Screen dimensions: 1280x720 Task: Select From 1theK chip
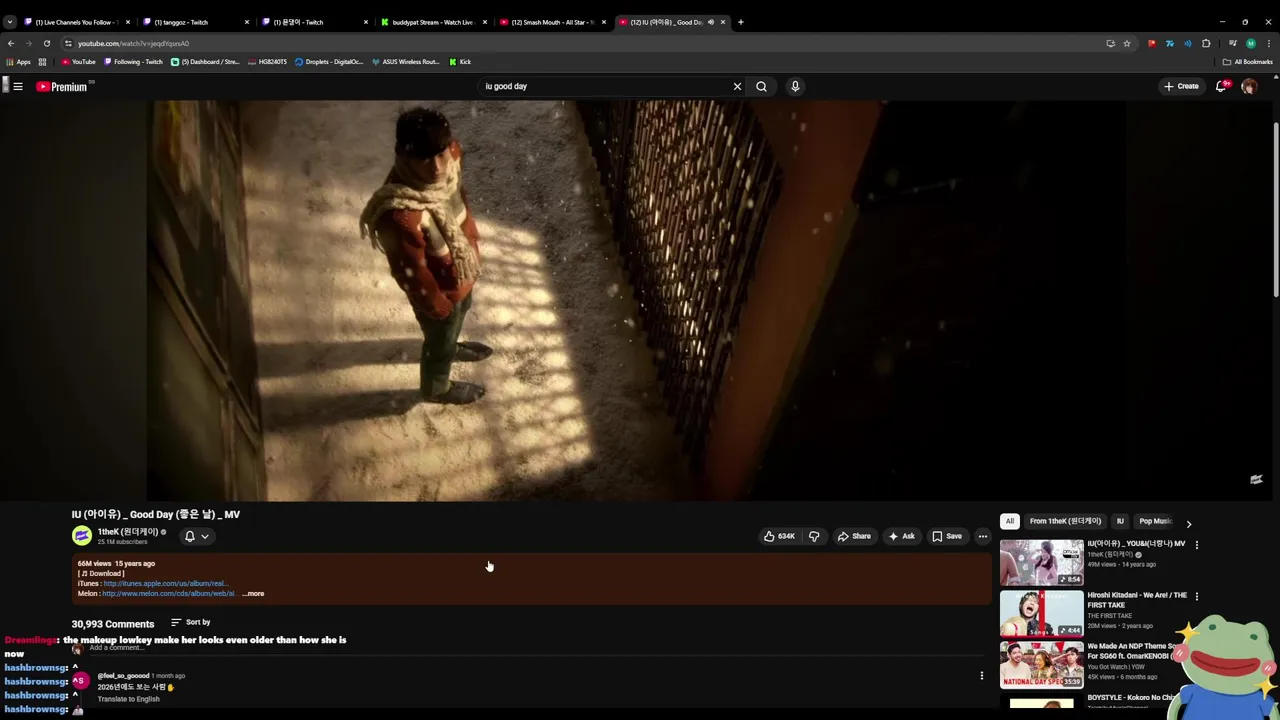coord(1065,521)
